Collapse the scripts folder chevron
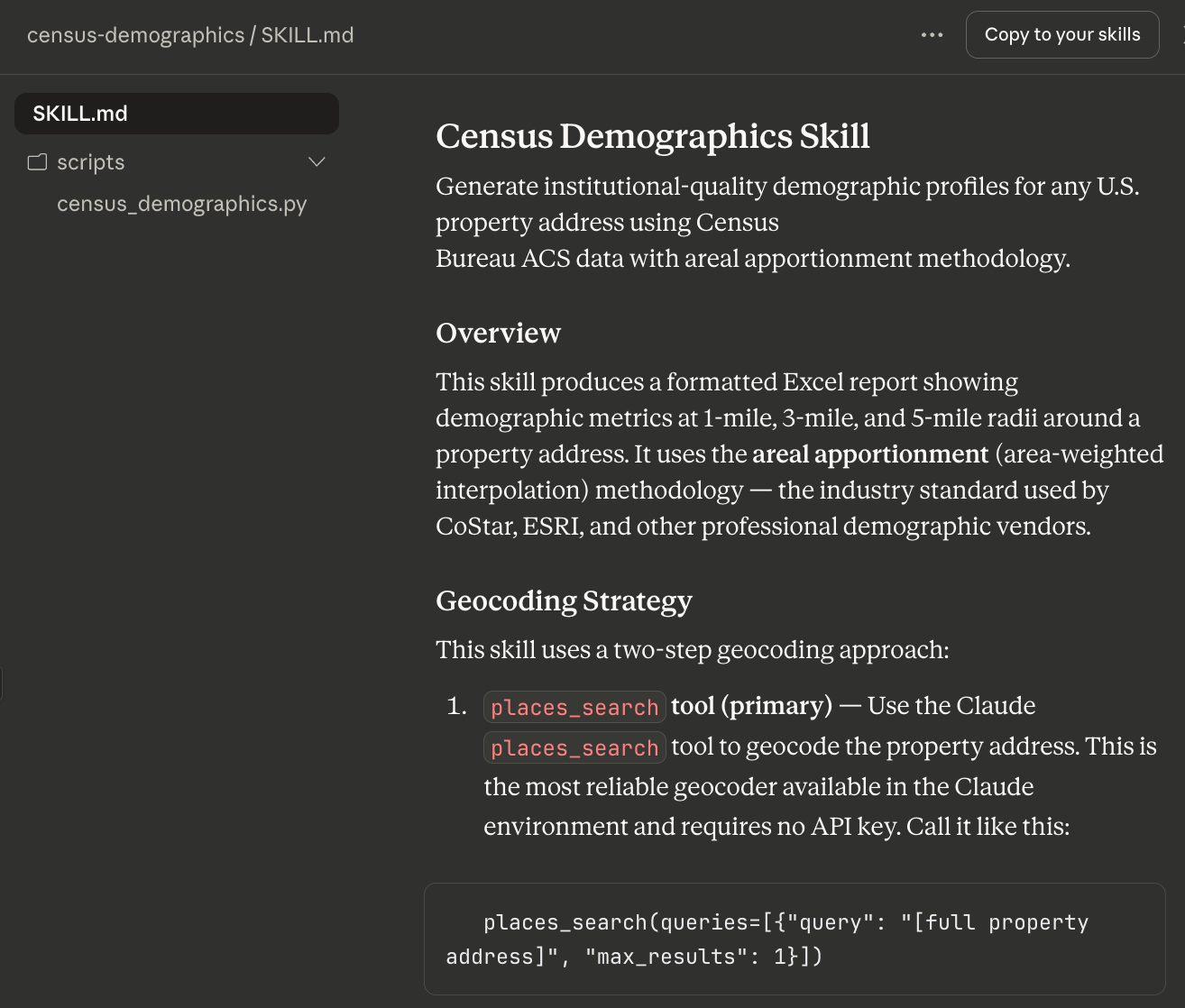The image size is (1185, 1008). (317, 162)
